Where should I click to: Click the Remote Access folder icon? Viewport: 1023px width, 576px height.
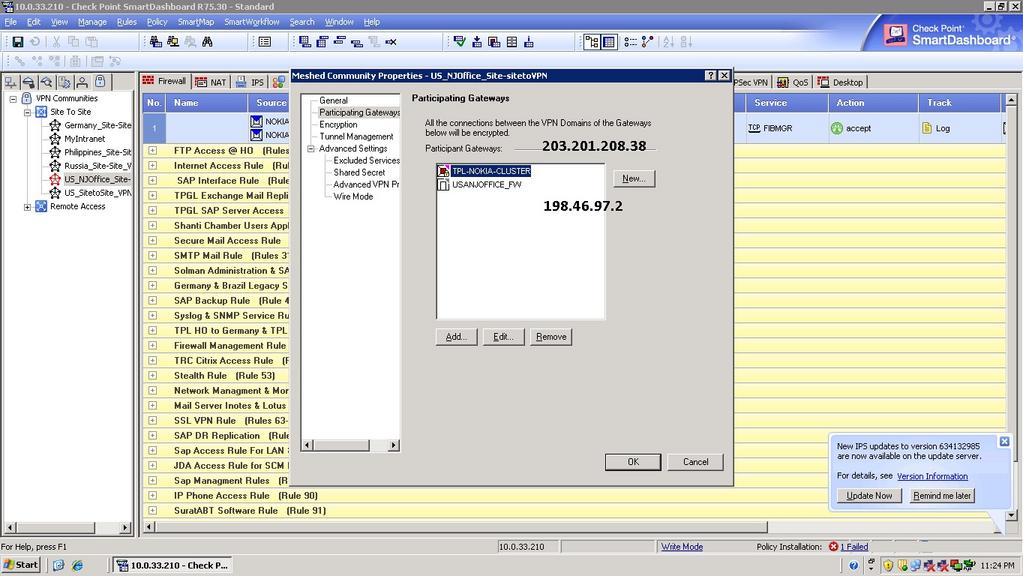point(41,206)
